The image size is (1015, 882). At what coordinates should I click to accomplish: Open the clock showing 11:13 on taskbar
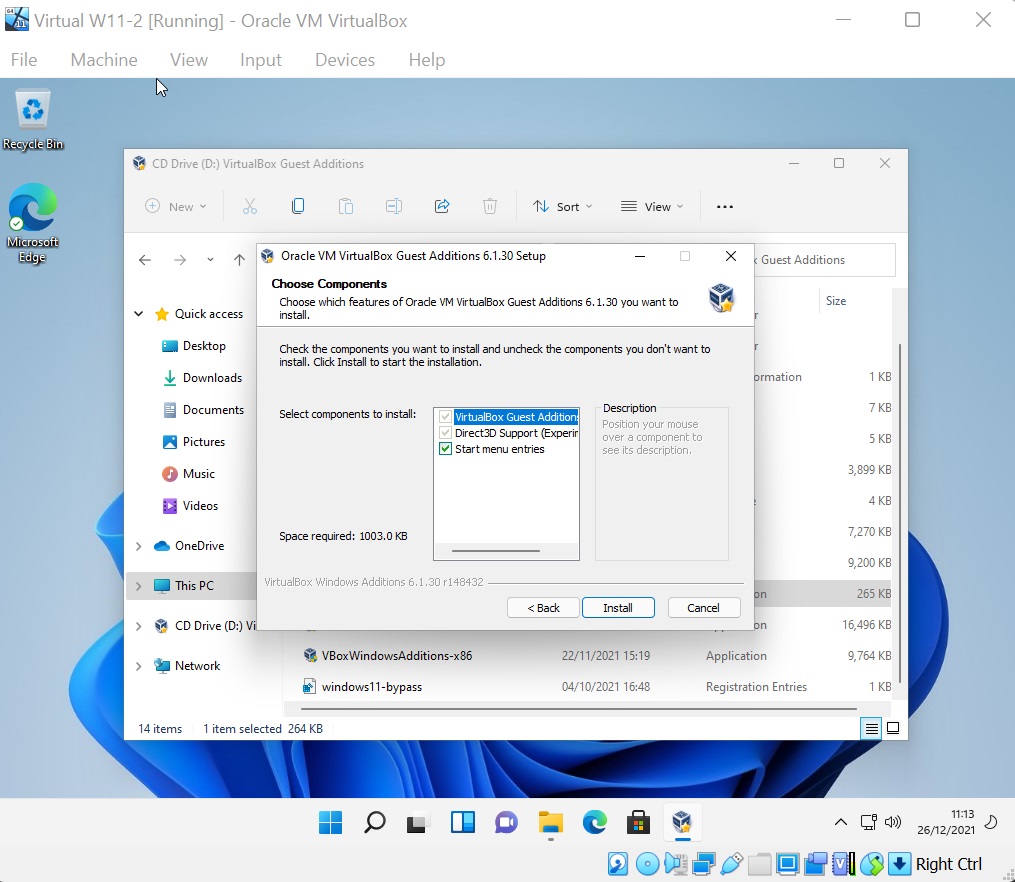click(946, 822)
